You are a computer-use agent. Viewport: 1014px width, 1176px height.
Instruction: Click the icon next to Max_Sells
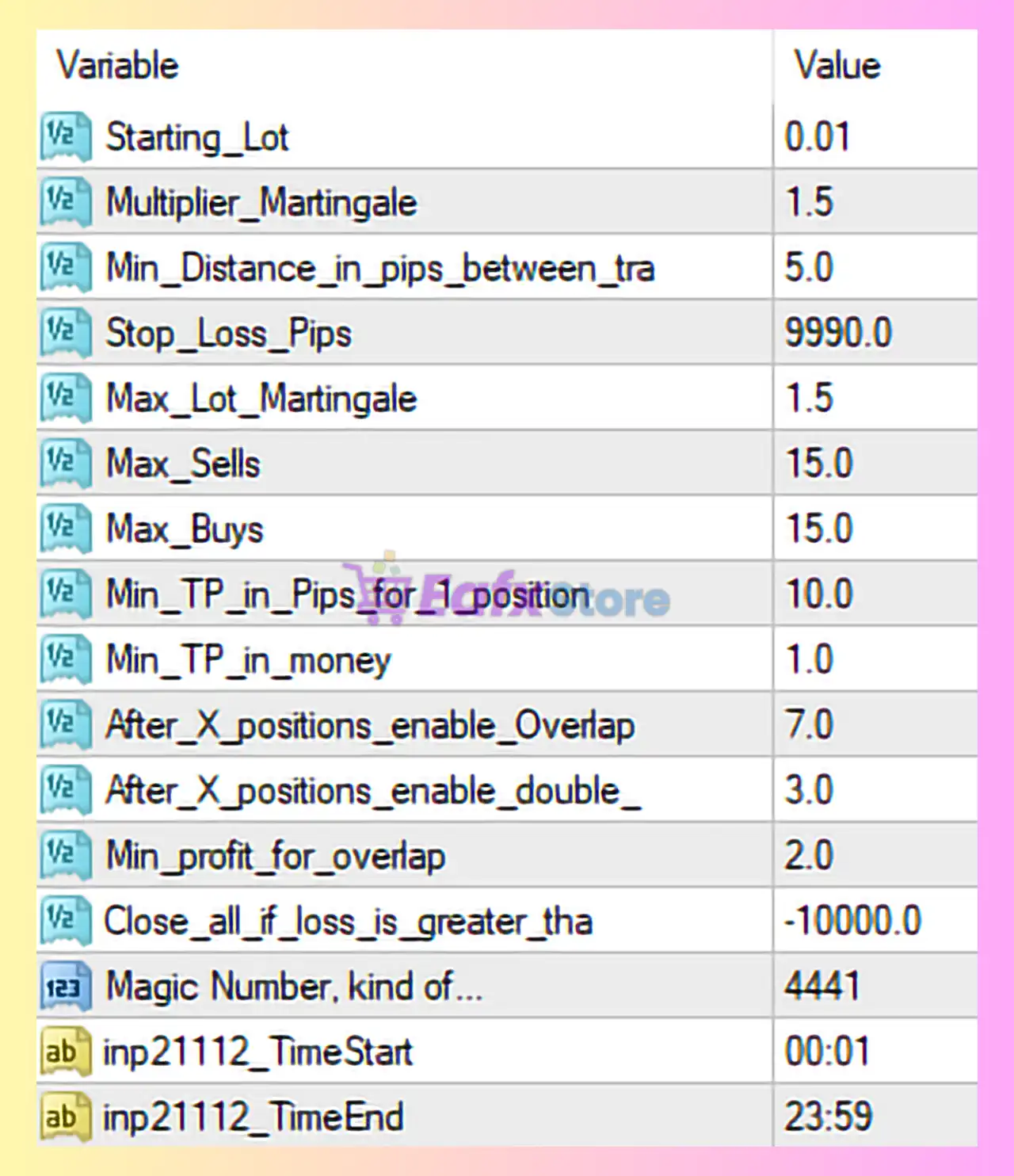tap(66, 464)
